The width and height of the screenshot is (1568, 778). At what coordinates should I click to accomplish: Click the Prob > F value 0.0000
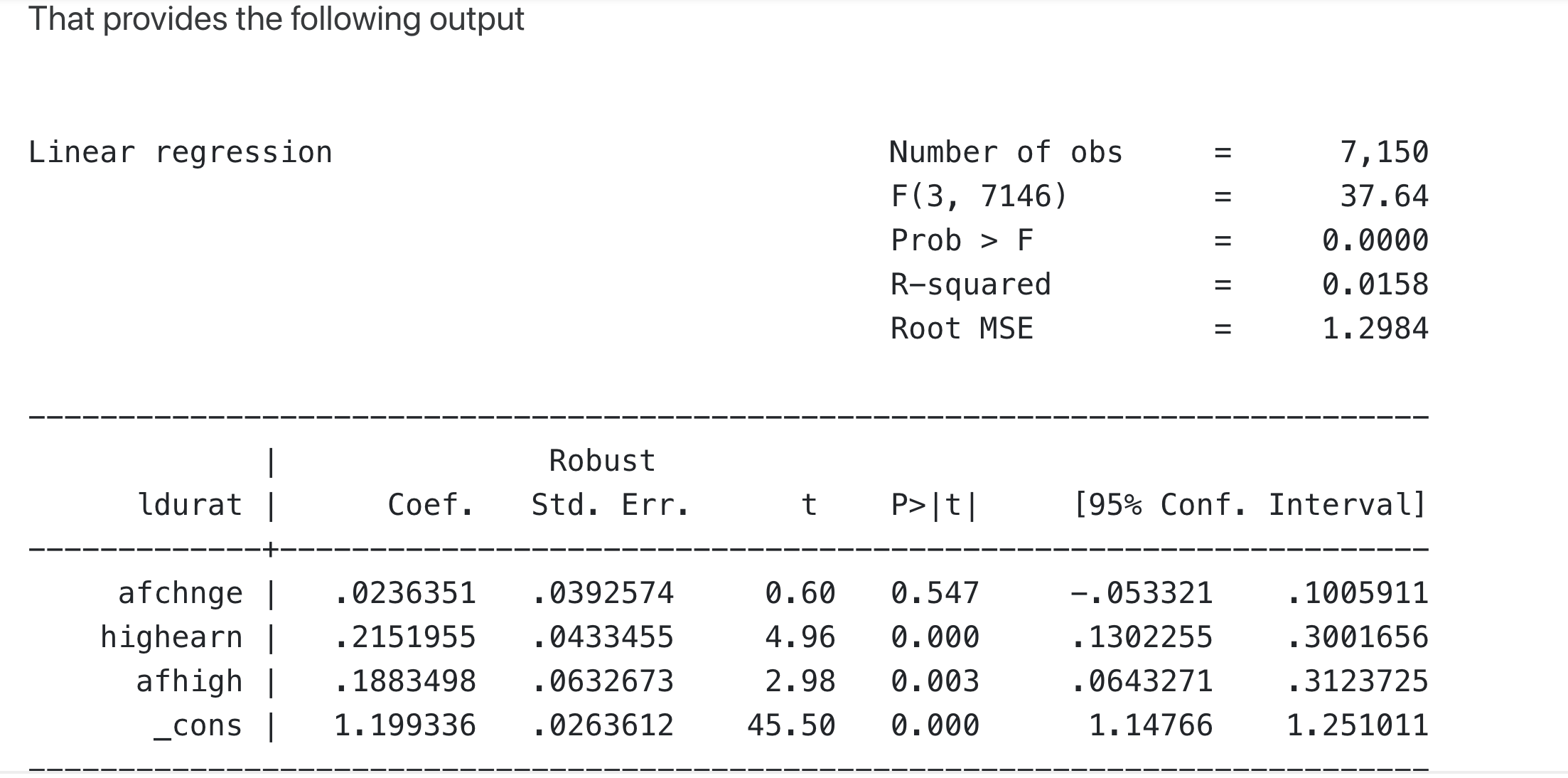tap(1375, 240)
